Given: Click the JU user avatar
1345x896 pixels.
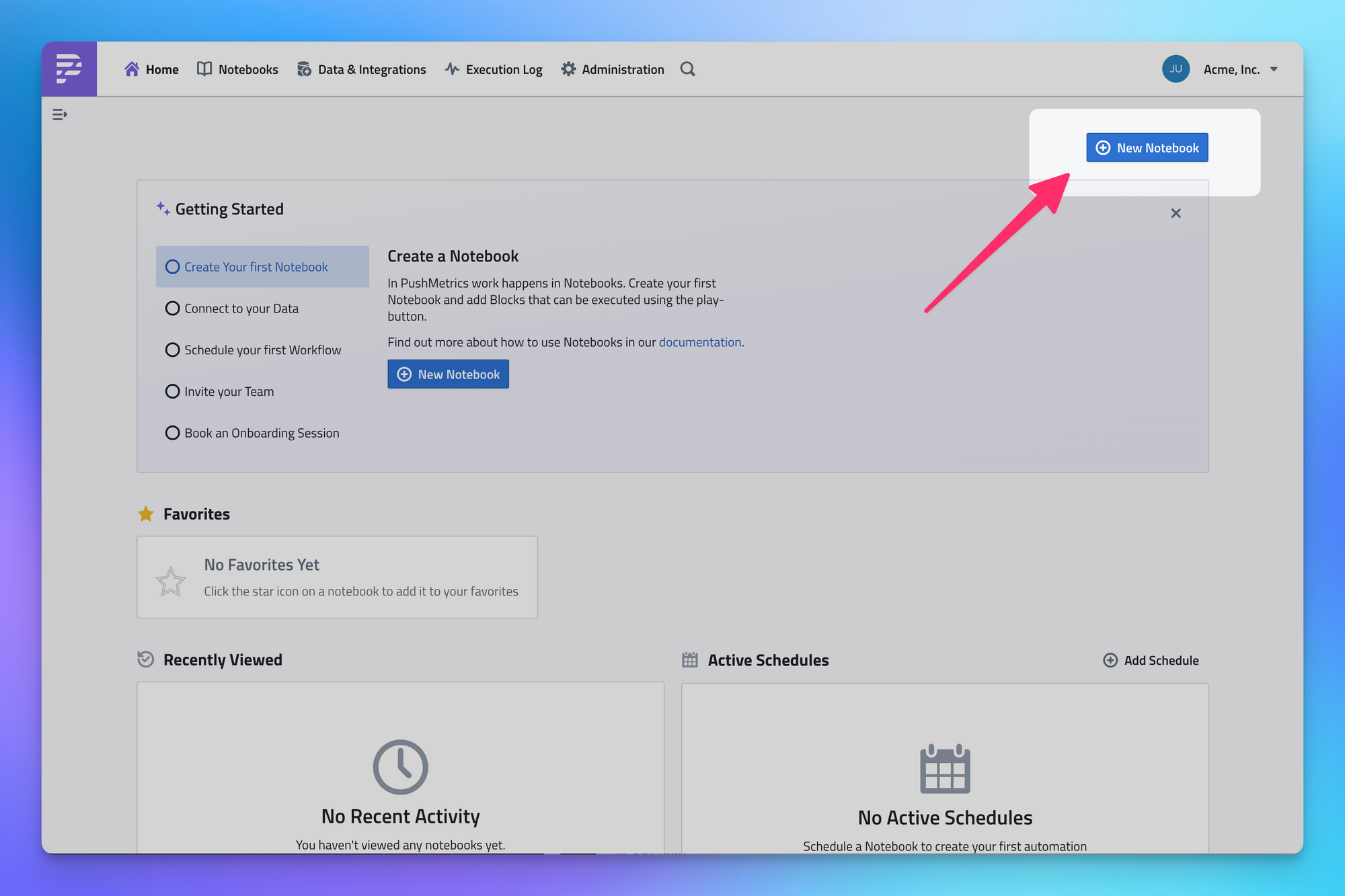Looking at the screenshot, I should (x=1176, y=69).
